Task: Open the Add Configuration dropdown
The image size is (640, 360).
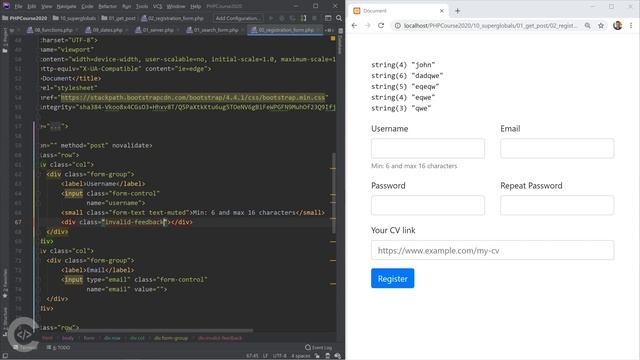Action: pos(238,18)
